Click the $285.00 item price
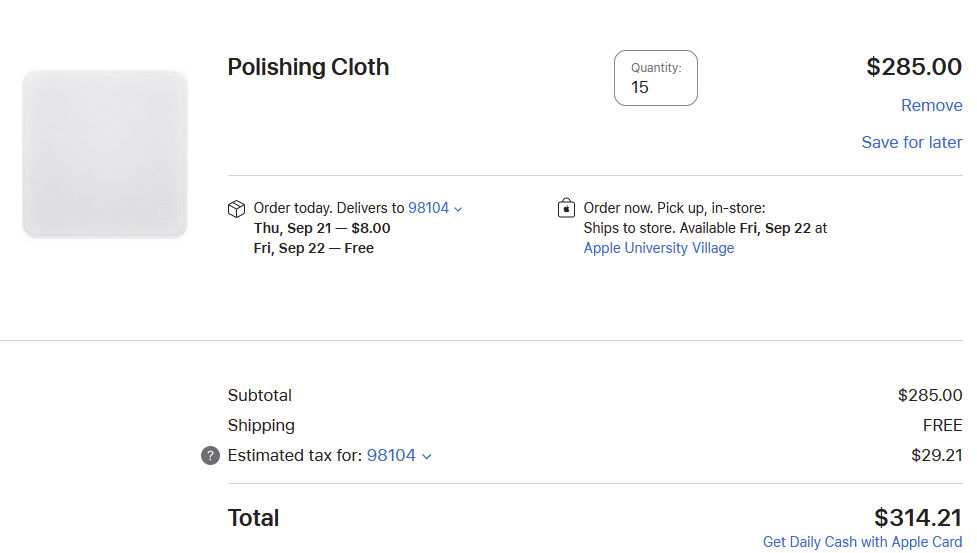The width and height of the screenshot is (977, 553). 913,67
